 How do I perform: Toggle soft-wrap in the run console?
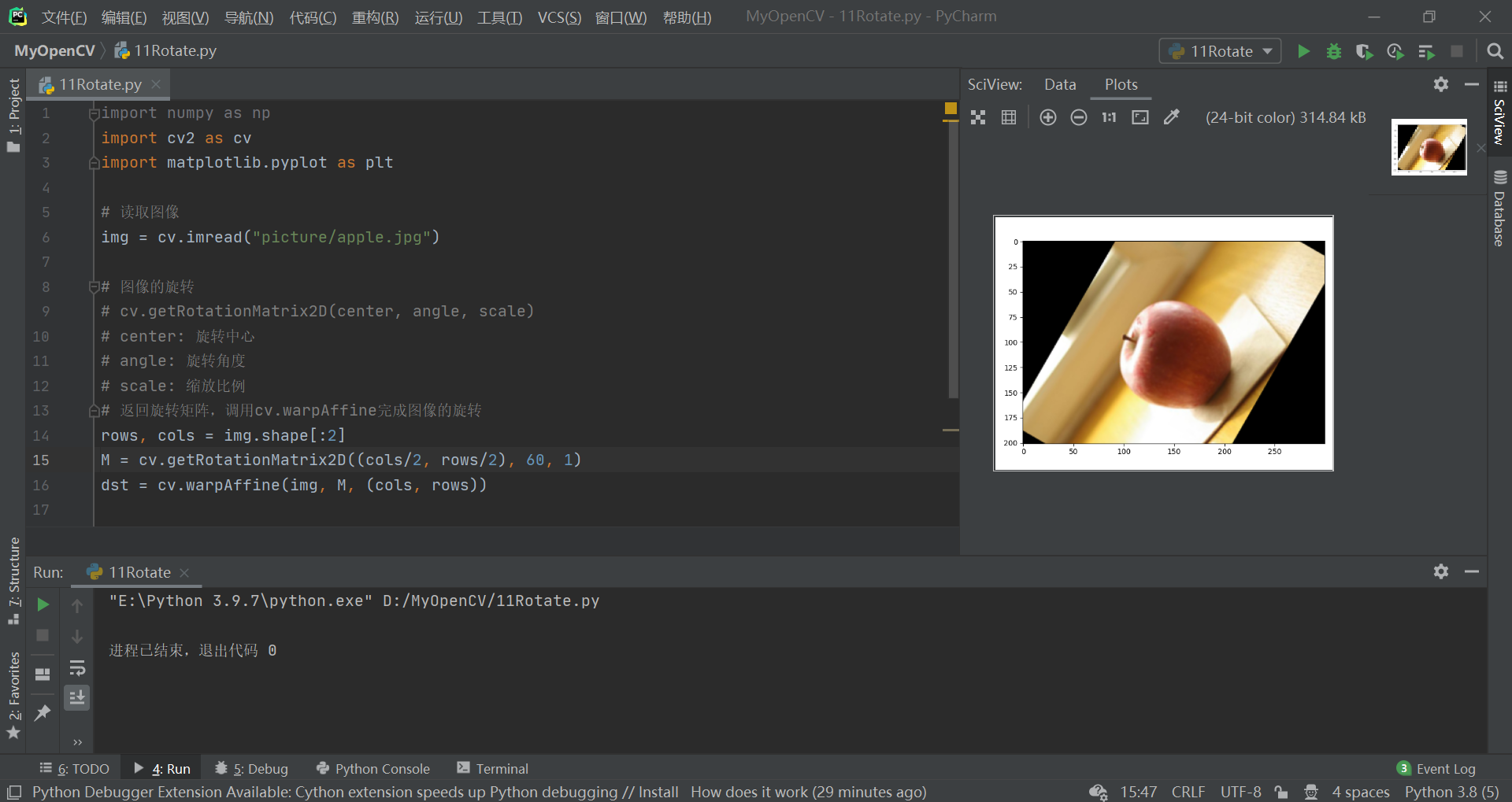tap(77, 669)
